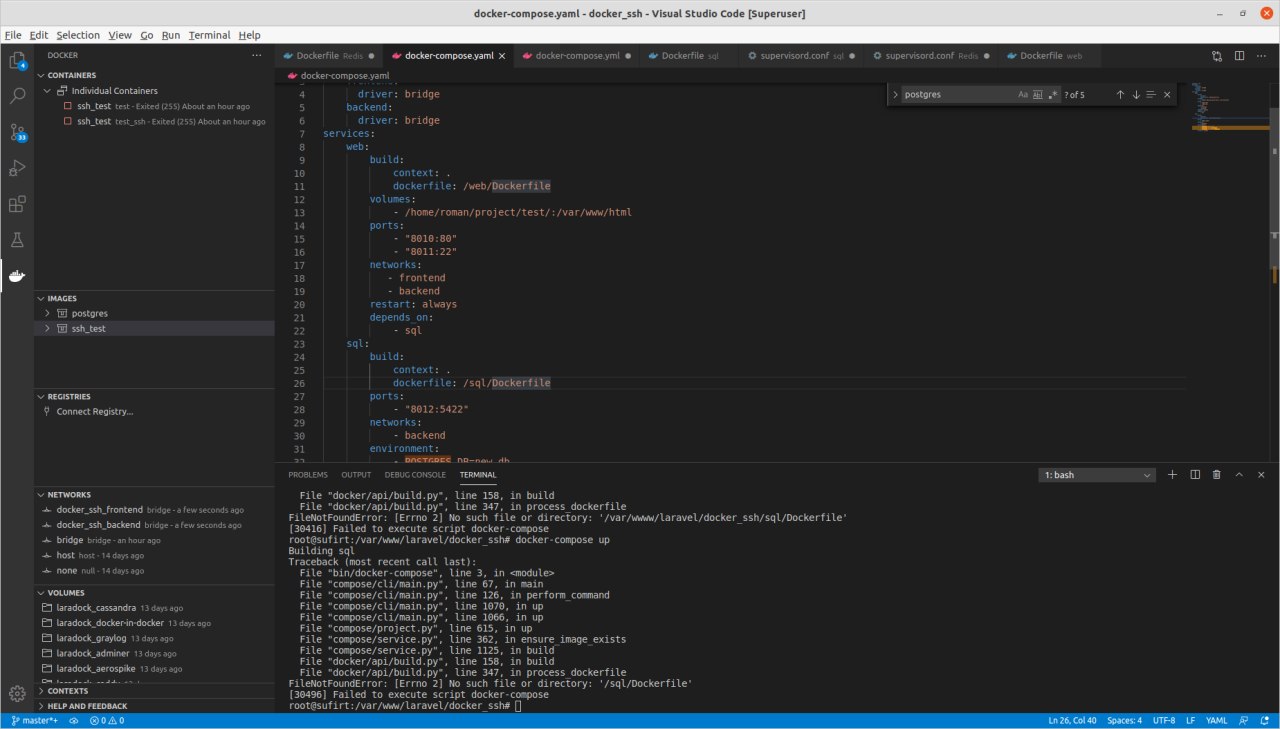
Task: Open the Explorer view in activity bar
Action: (x=17, y=61)
